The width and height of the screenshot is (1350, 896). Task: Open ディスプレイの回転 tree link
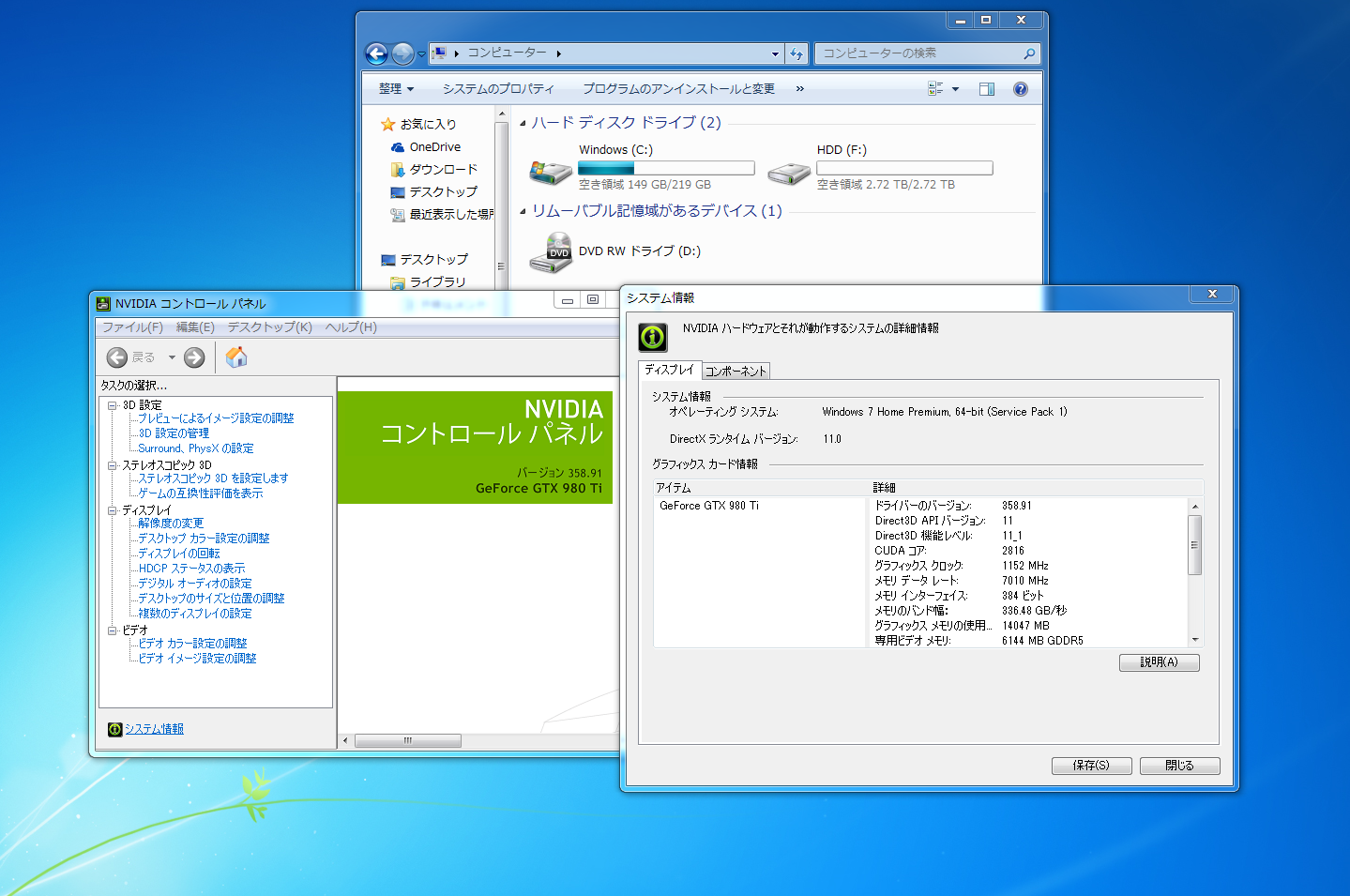(178, 554)
